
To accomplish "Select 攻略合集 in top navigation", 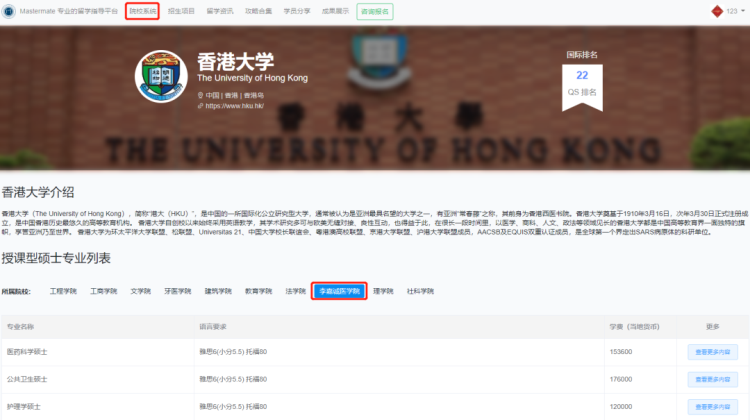I will pos(258,11).
